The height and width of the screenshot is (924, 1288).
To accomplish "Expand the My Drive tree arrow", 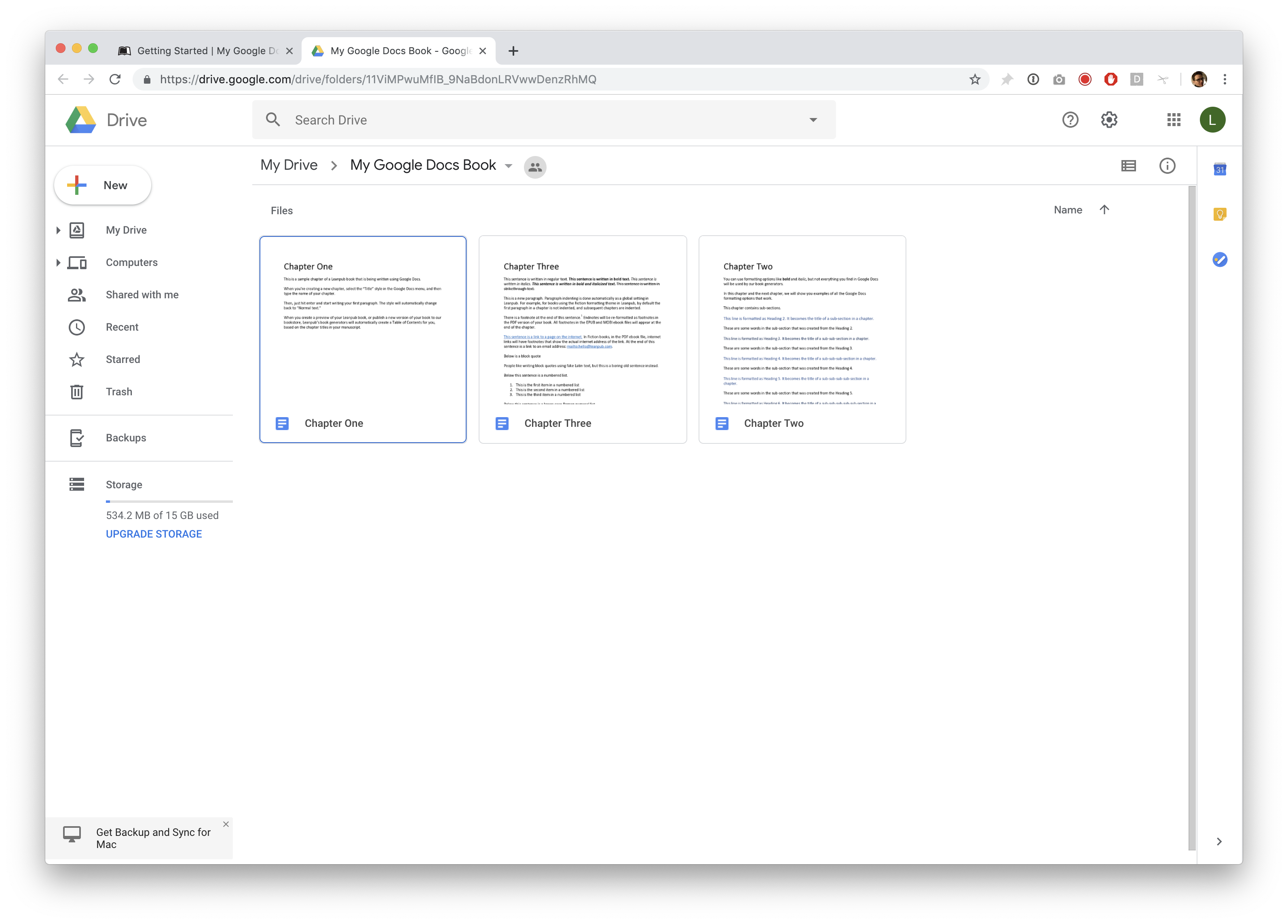I will pyautogui.click(x=58, y=230).
